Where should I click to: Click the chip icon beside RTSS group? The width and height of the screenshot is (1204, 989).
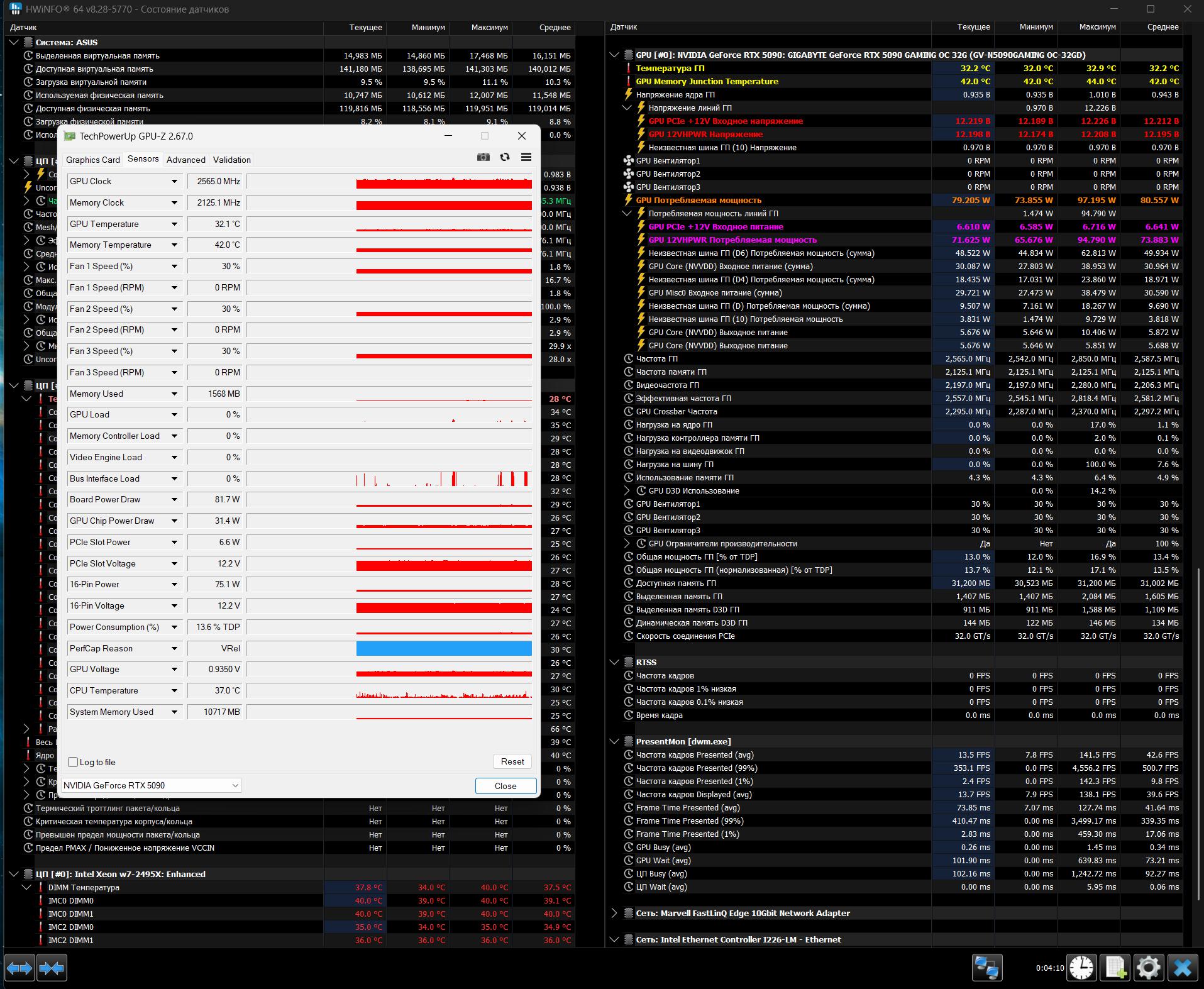(628, 663)
